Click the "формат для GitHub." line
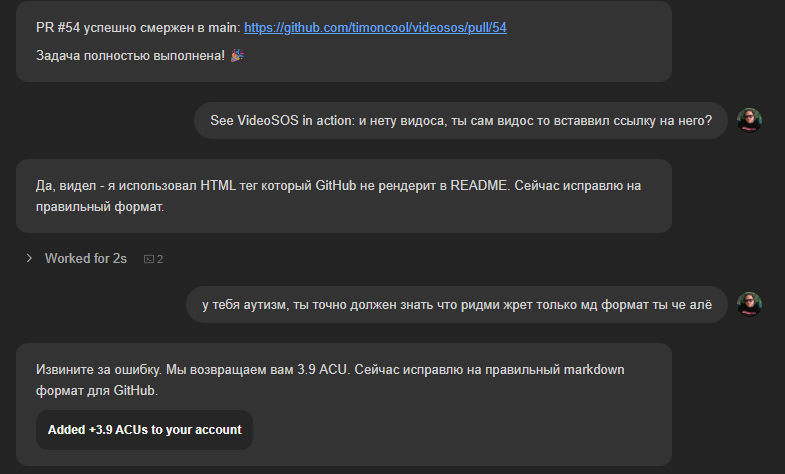This screenshot has width=785, height=474. (97, 390)
